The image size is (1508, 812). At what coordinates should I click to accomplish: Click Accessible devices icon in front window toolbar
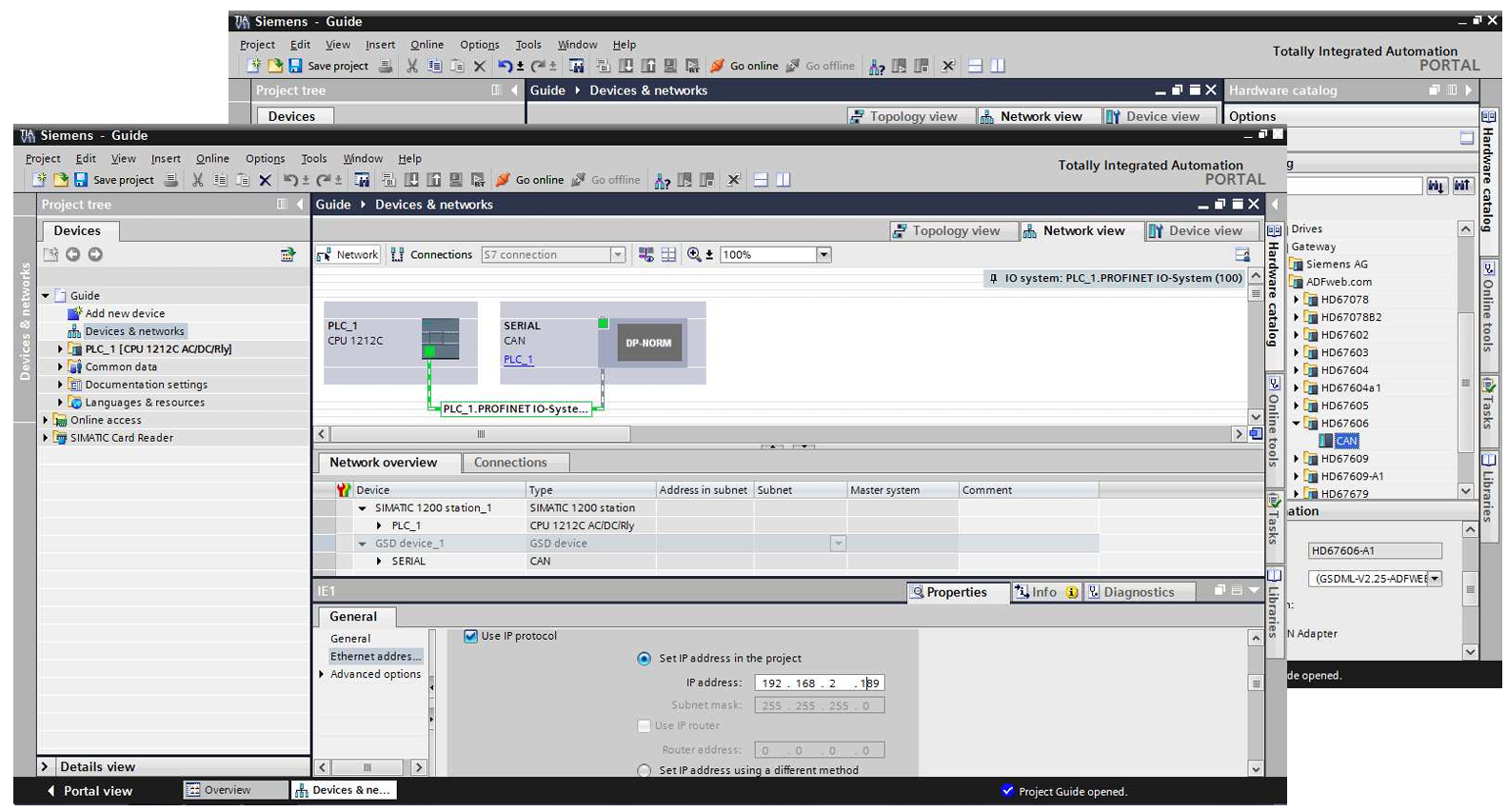click(x=663, y=180)
